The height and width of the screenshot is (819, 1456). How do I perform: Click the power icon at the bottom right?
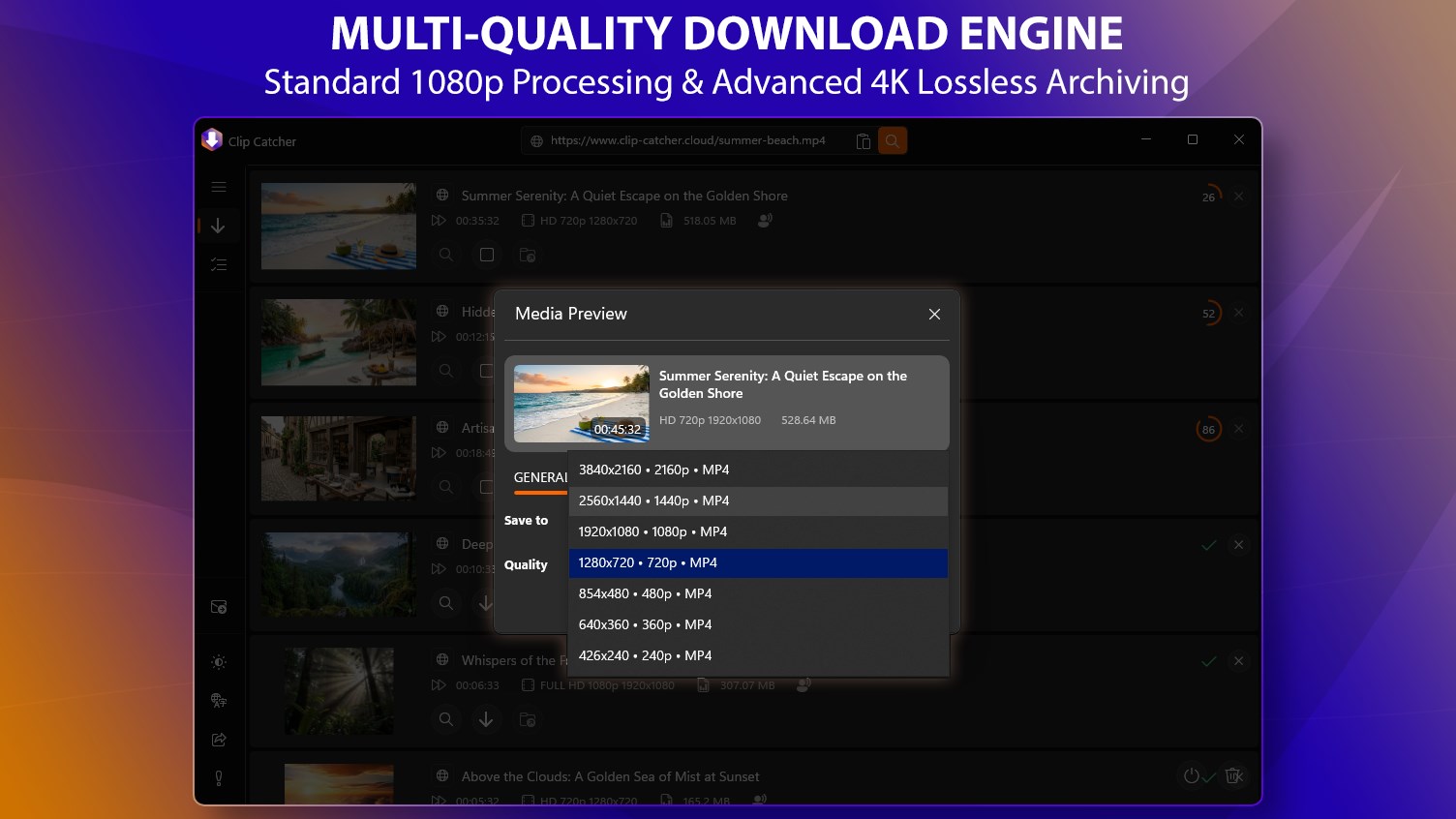tap(1192, 775)
